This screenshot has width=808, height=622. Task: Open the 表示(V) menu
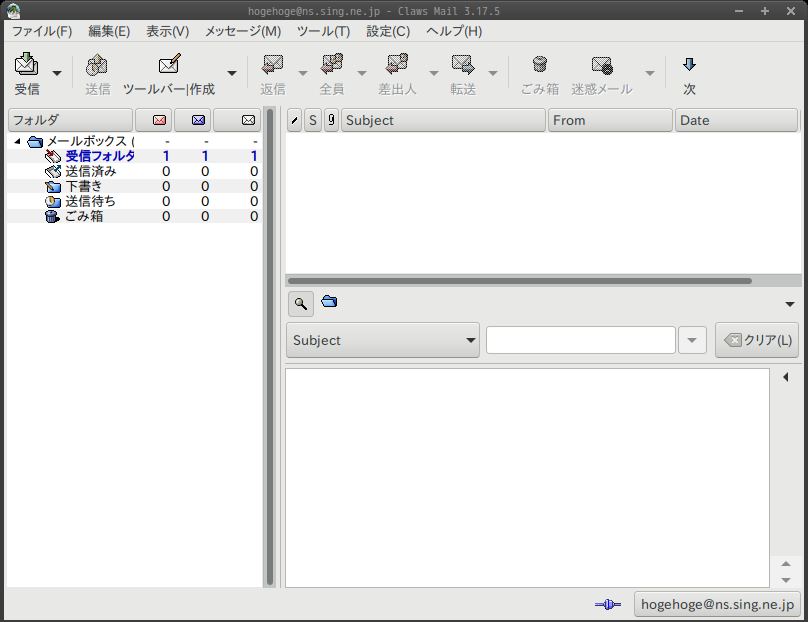[x=167, y=31]
